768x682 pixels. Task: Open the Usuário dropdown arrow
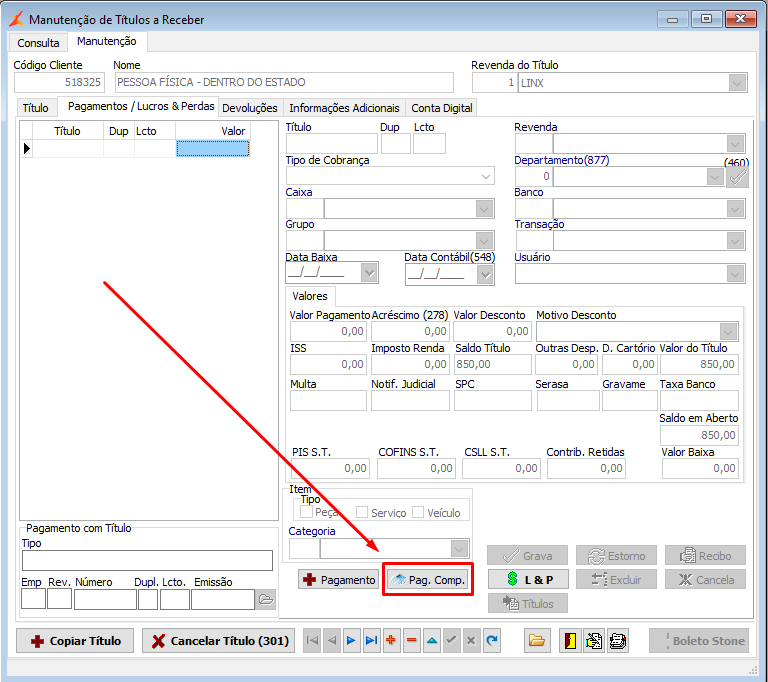pyautogui.click(x=735, y=274)
